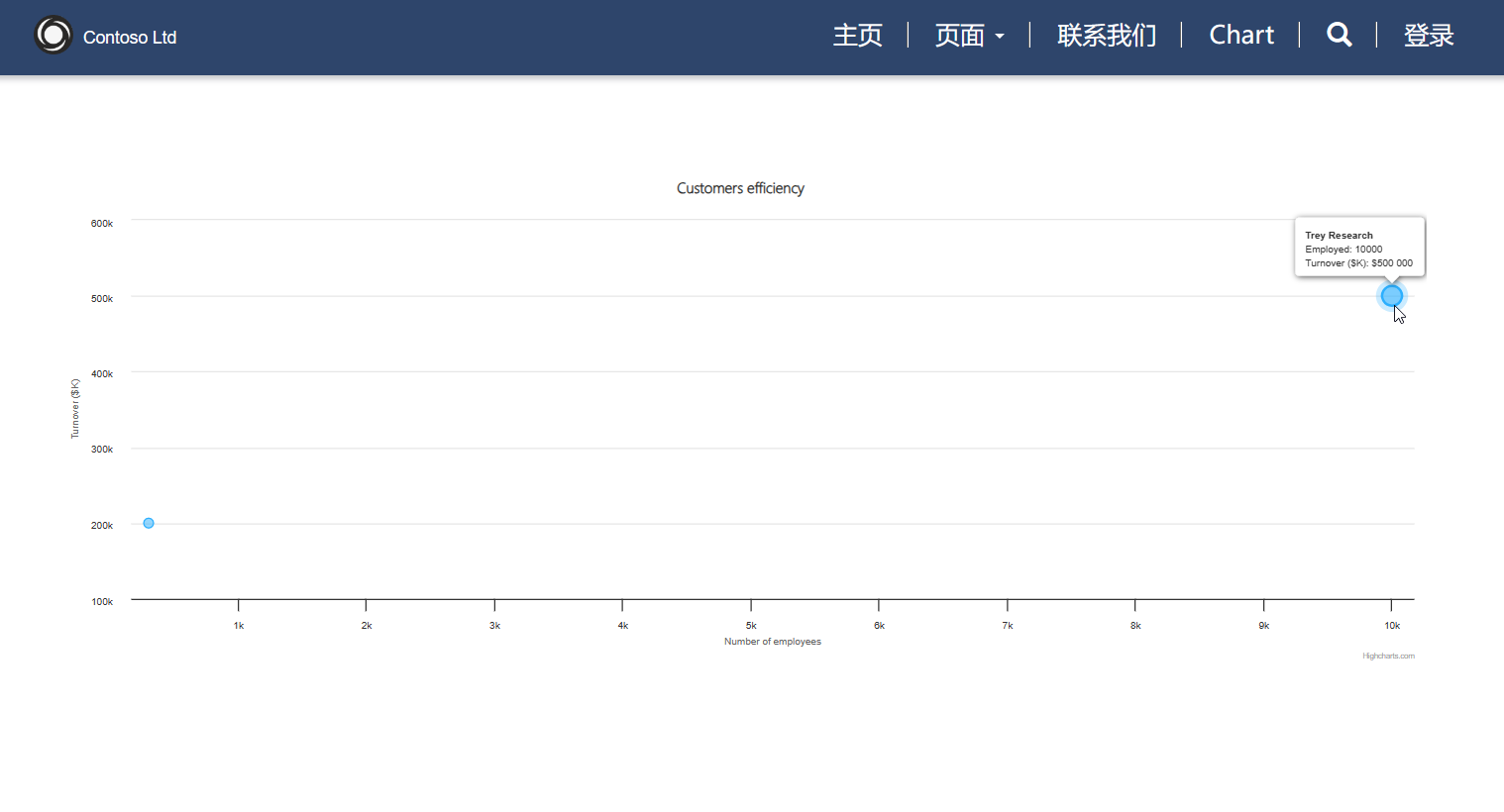Click the 登录 sign-in link
Screen dimensions: 1504x812
tap(1429, 36)
